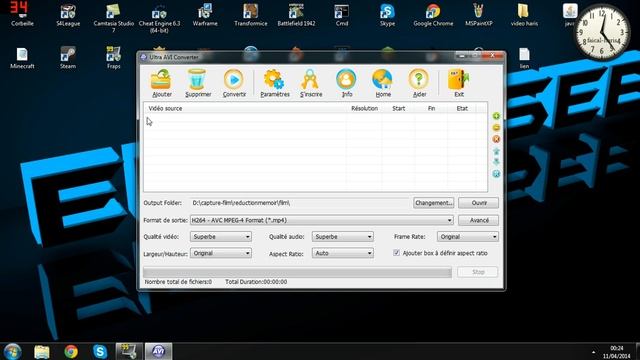Open Google Chrome desktop shortcut
640x360 pixels.
click(x=433, y=14)
